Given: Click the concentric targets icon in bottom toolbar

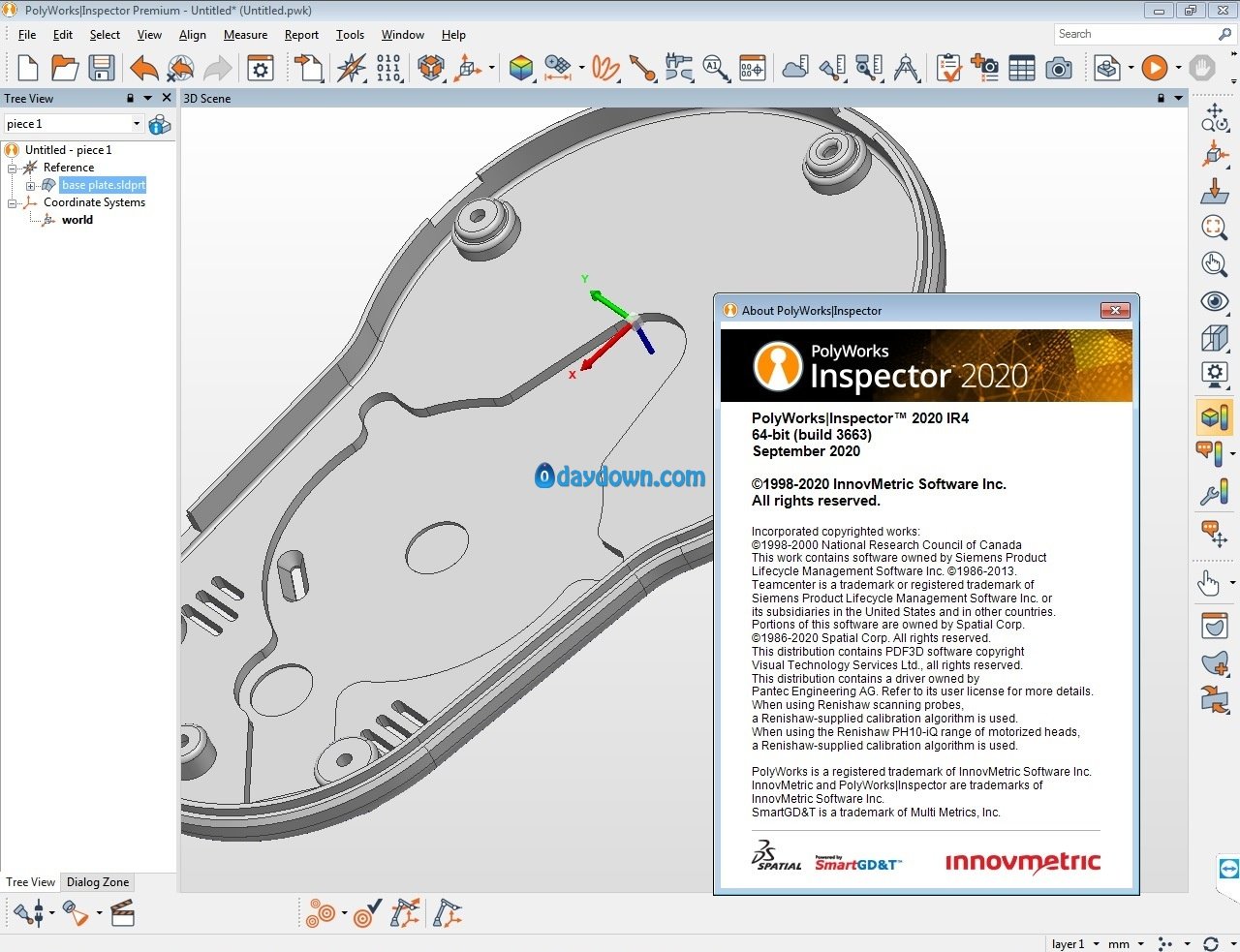Looking at the screenshot, I should click(x=321, y=913).
